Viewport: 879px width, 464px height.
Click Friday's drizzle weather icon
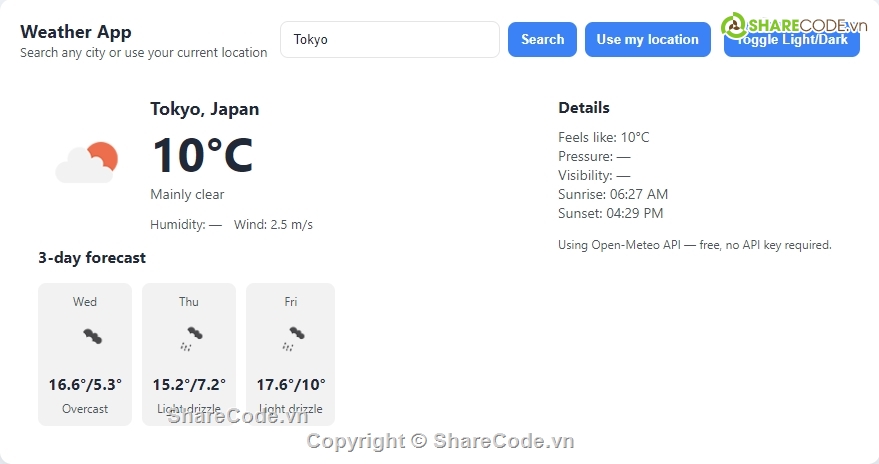pyautogui.click(x=292, y=337)
